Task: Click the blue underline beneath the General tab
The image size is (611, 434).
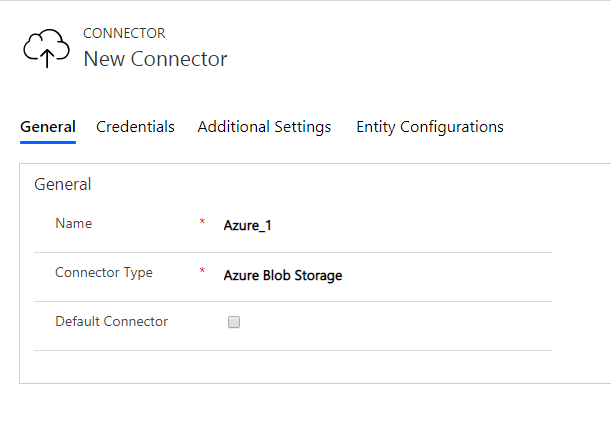Action: coord(48,142)
